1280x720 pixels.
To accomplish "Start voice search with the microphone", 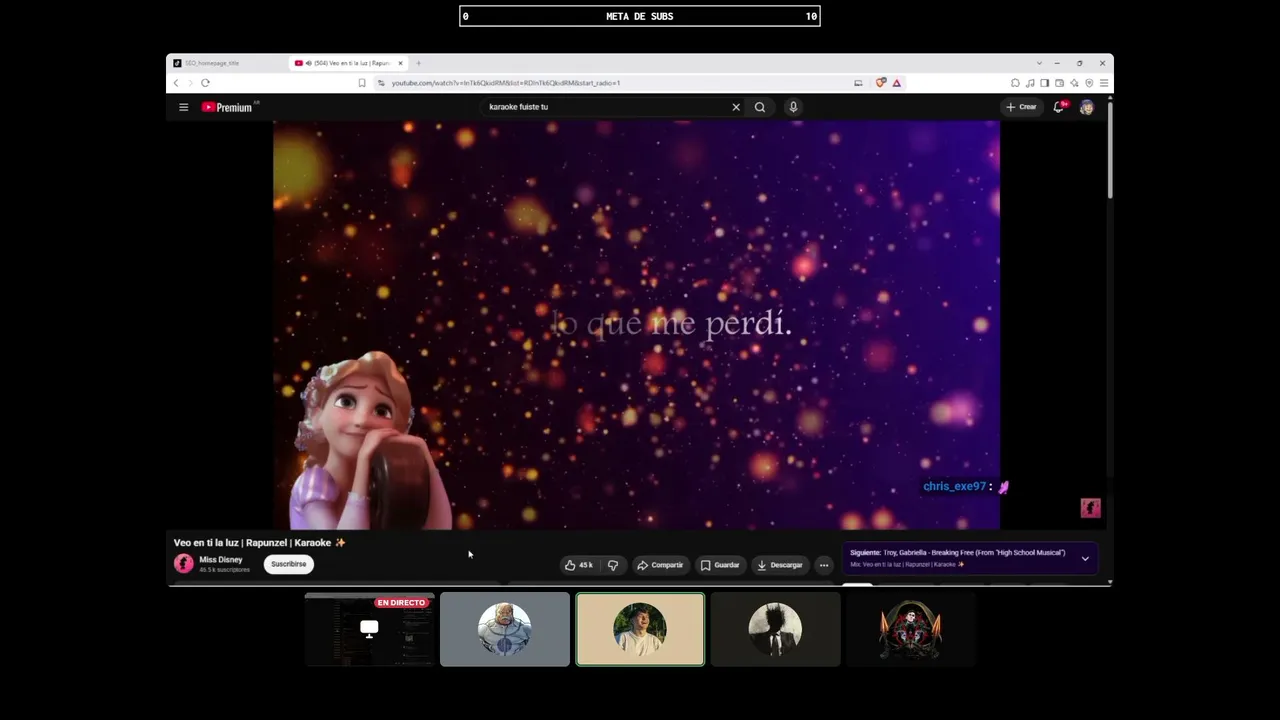I will (793, 107).
